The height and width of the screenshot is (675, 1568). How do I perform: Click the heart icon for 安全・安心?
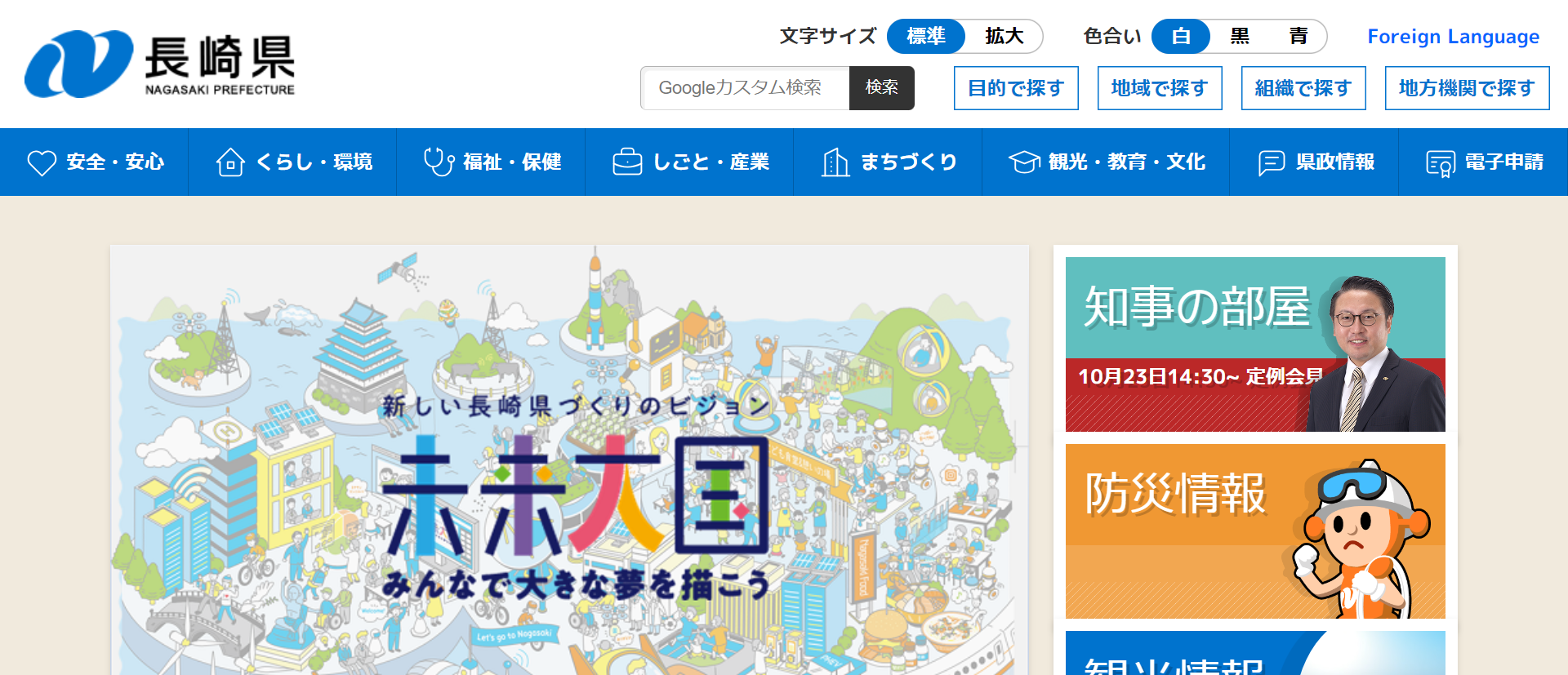tap(42, 162)
